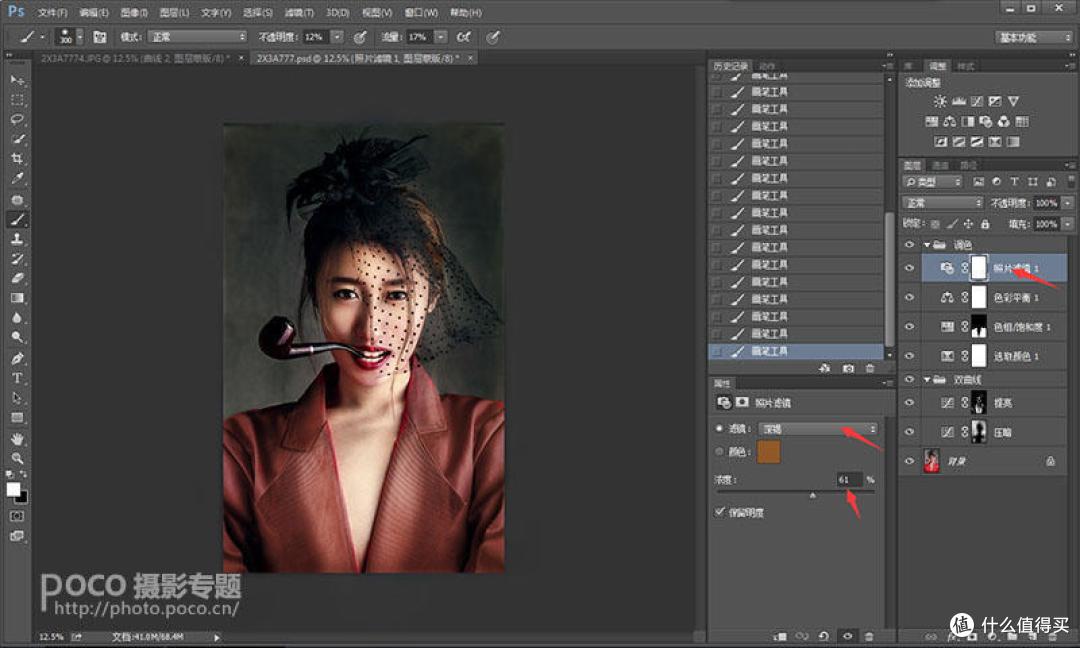
Task: Toggle the brush panel icon in options bar
Action: click(x=100, y=37)
